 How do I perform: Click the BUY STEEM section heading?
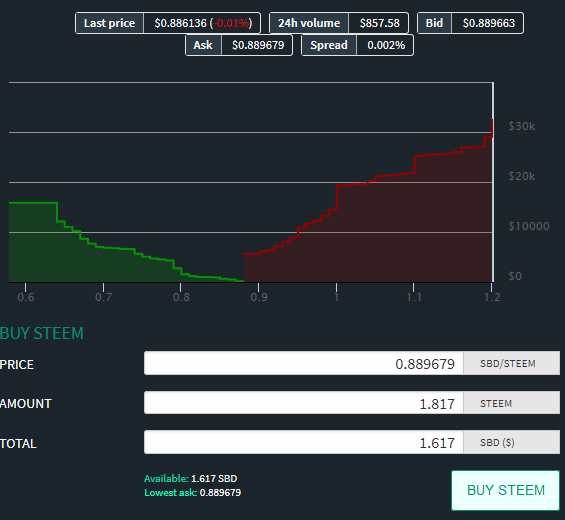point(42,333)
